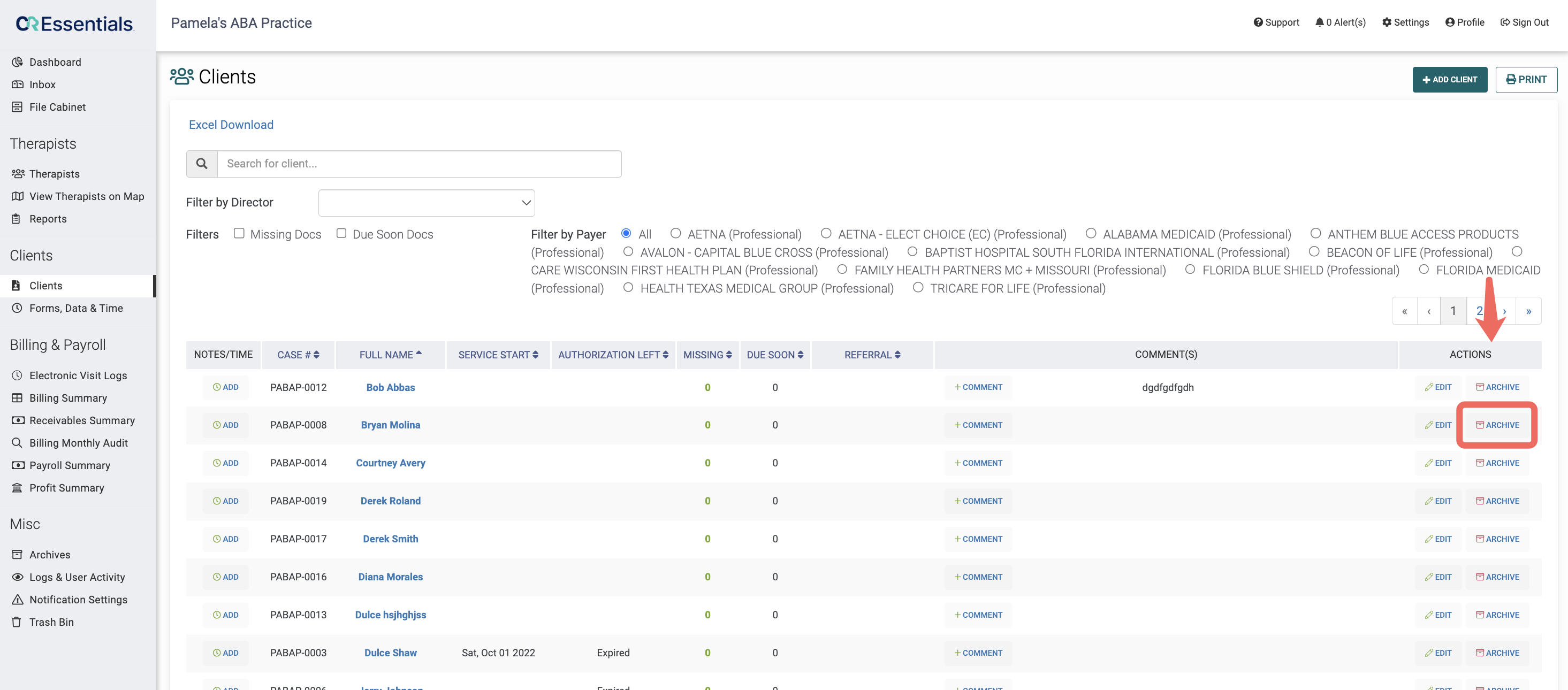Open the Alerts bell icon
Screen dimensions: 1568x690
pyautogui.click(x=1319, y=22)
